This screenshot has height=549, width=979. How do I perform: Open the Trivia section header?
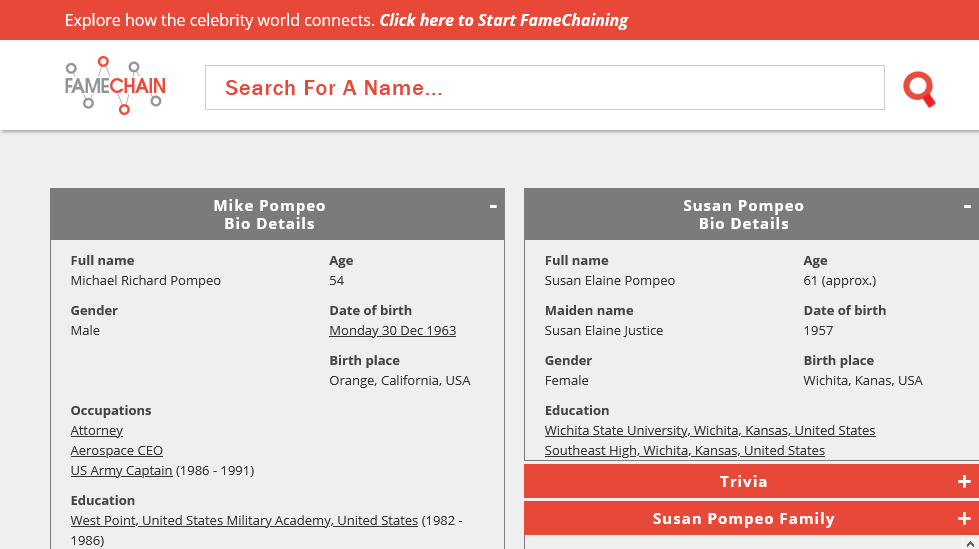(x=752, y=482)
